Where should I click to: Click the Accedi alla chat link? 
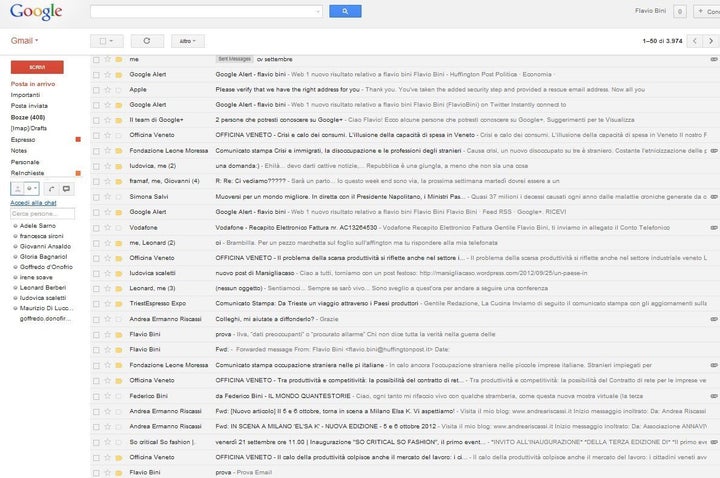tap(33, 202)
